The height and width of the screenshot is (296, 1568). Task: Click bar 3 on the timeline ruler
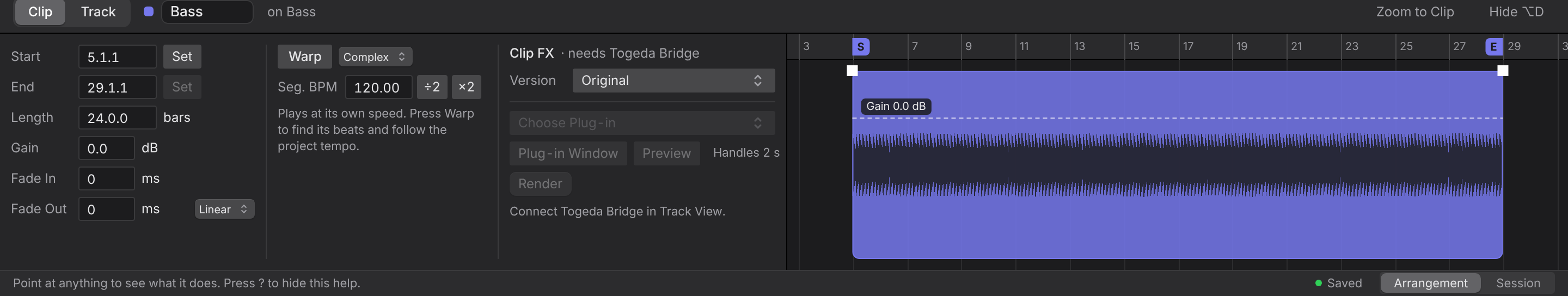pyautogui.click(x=806, y=46)
